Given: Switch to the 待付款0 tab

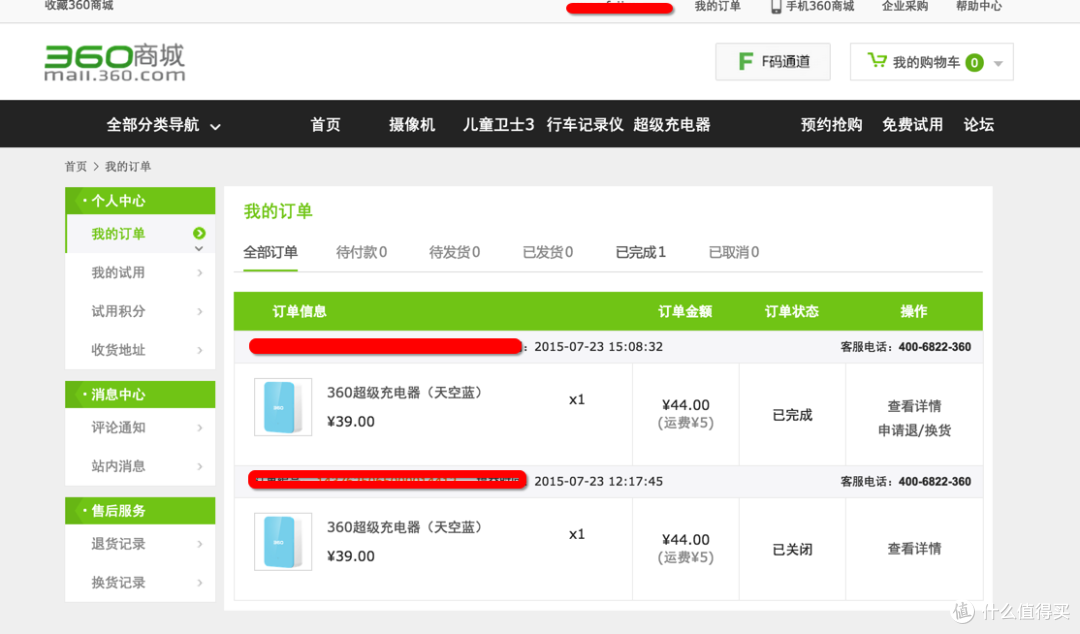Looking at the screenshot, I should pyautogui.click(x=362, y=252).
